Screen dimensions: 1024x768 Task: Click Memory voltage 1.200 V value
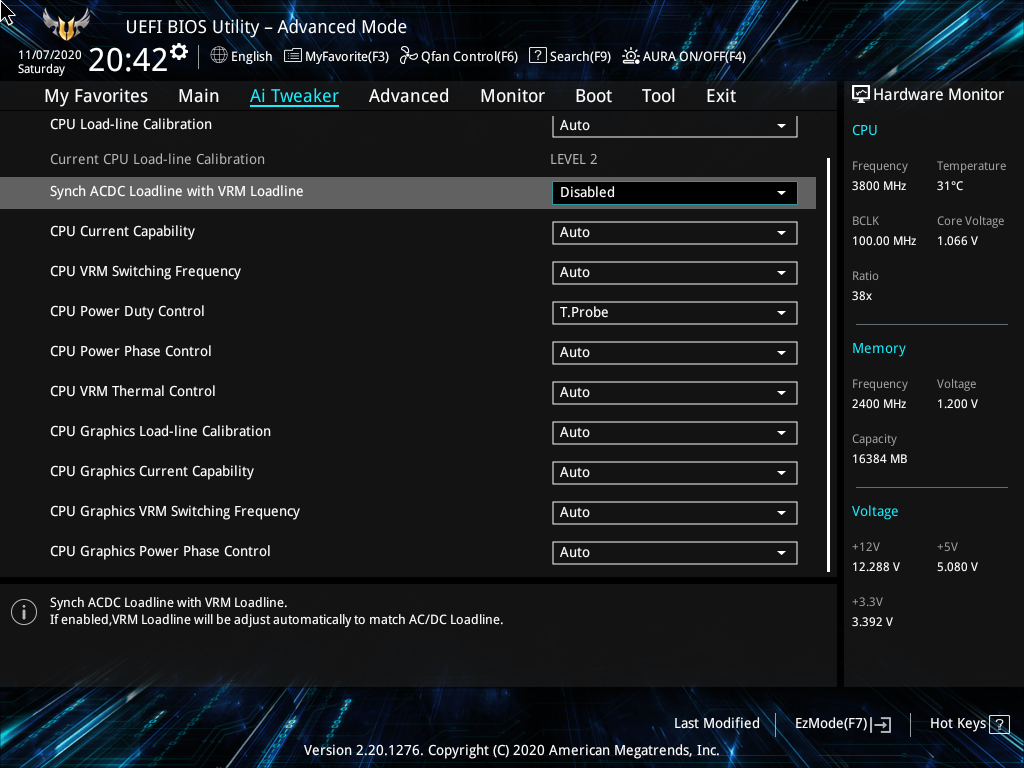pyautogui.click(x=957, y=404)
